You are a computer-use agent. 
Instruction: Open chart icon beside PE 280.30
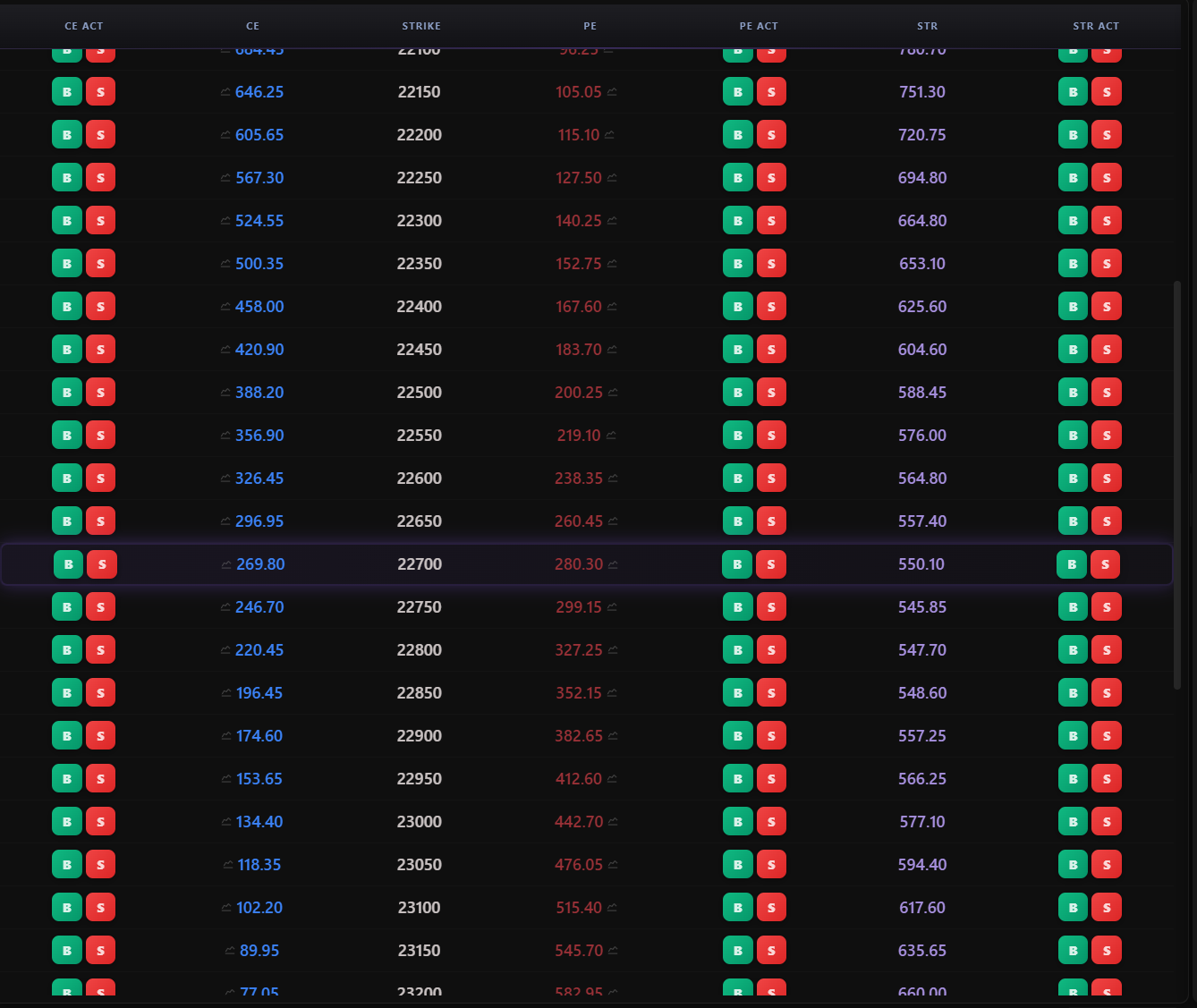pos(613,564)
